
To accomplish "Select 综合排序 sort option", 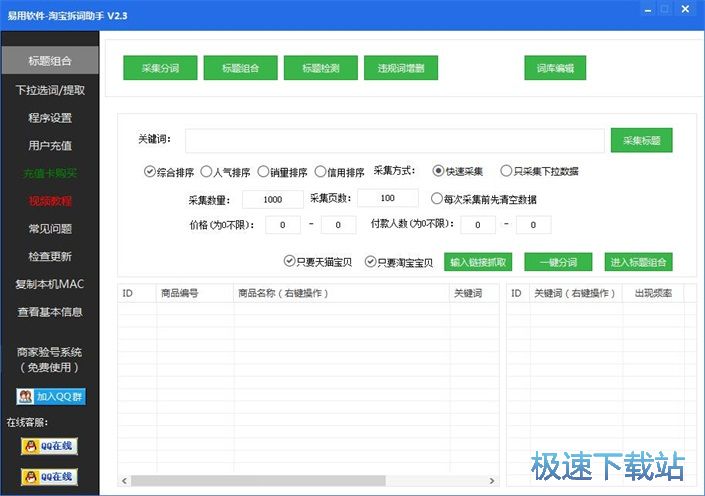I will click(169, 172).
